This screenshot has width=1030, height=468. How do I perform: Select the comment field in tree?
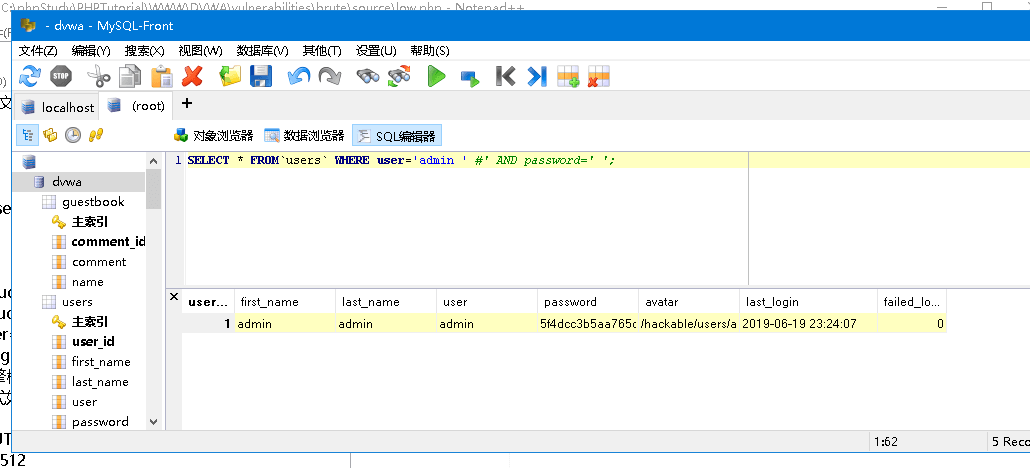click(99, 262)
